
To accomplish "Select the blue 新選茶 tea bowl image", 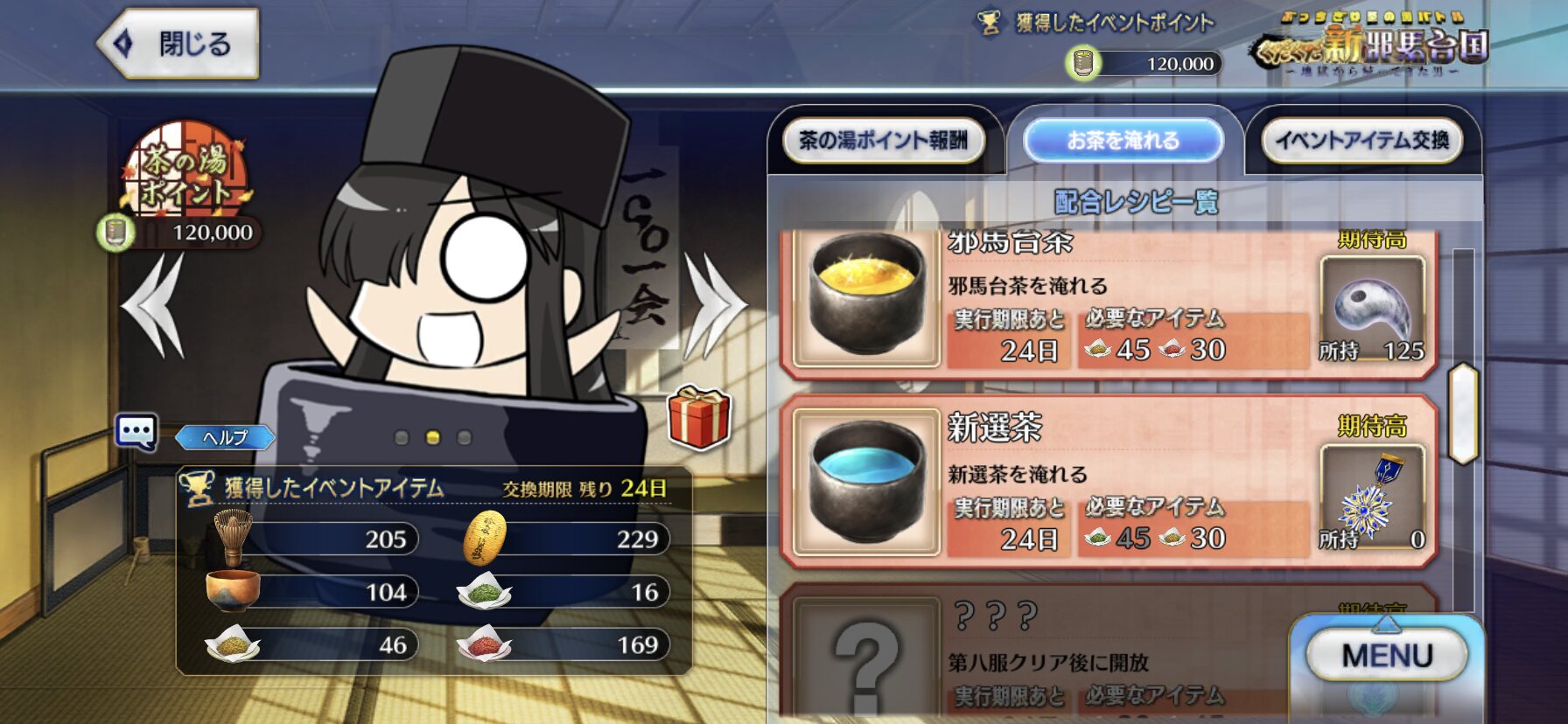I will click(865, 482).
